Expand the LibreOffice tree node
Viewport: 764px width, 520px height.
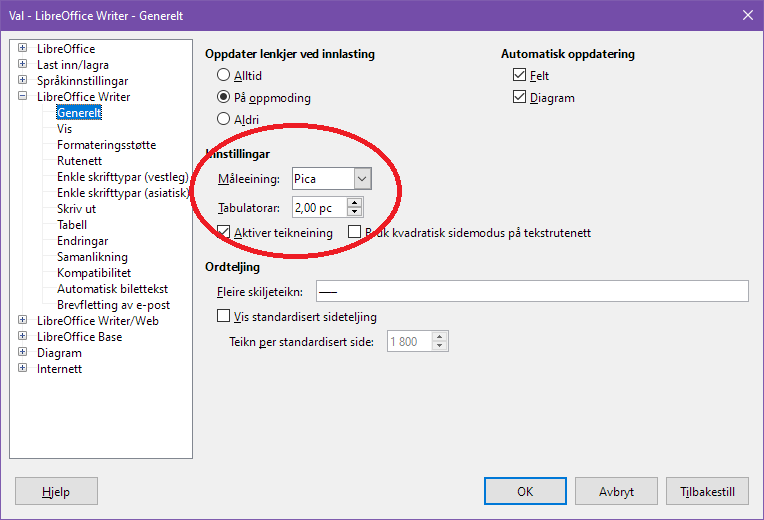pyautogui.click(x=22, y=48)
